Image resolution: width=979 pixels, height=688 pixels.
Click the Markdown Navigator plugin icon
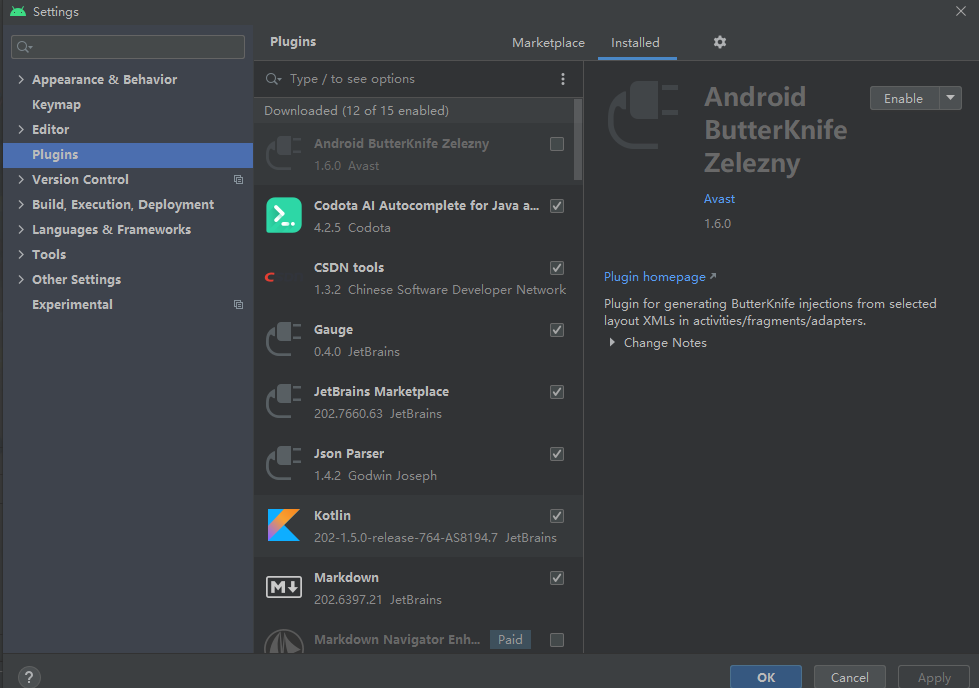(284, 641)
